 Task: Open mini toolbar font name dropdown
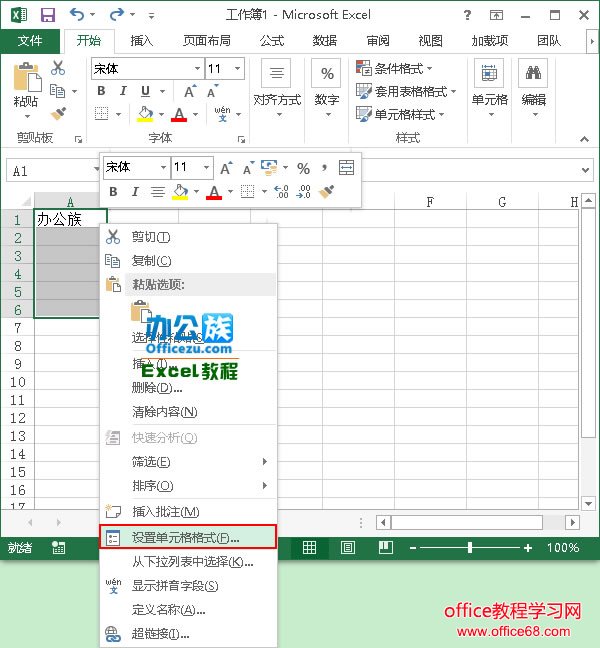pos(164,167)
